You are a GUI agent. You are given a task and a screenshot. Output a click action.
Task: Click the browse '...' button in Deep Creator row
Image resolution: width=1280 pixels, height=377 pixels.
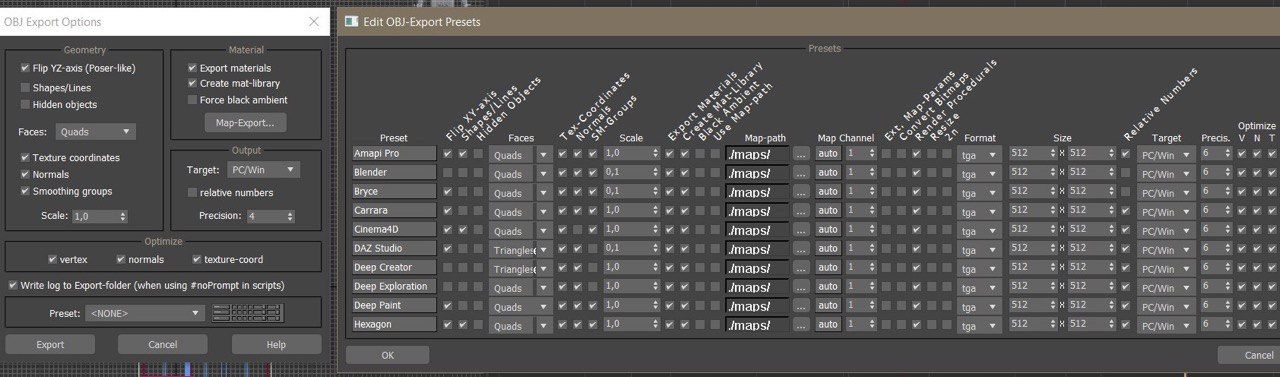(x=802, y=267)
